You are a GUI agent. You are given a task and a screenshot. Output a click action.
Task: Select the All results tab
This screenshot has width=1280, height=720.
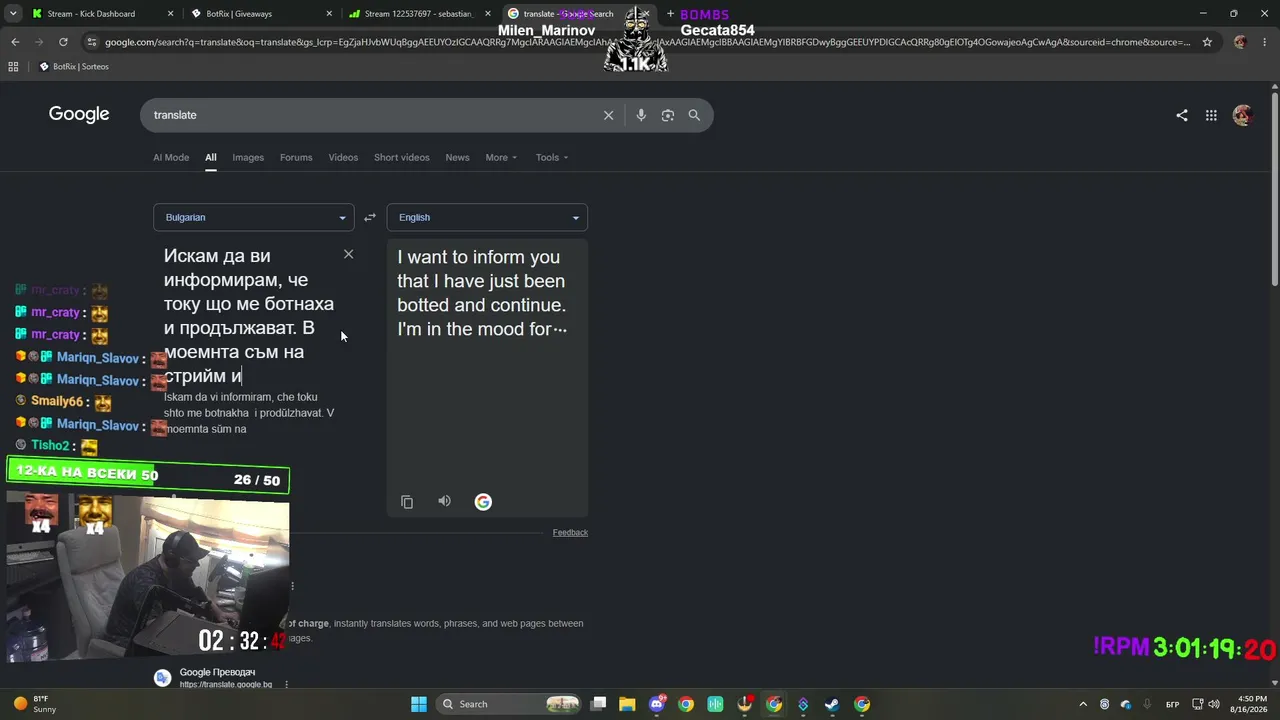point(211,157)
